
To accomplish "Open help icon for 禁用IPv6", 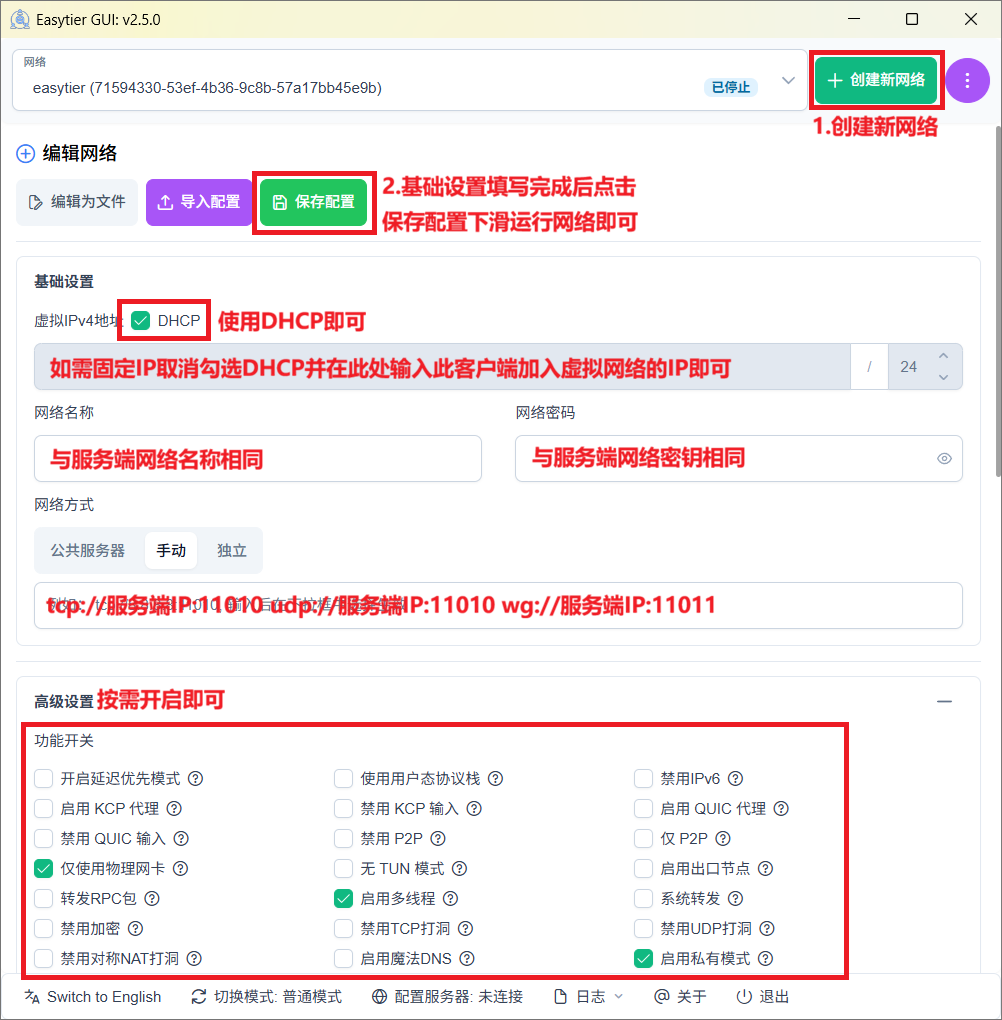I will tap(735, 779).
